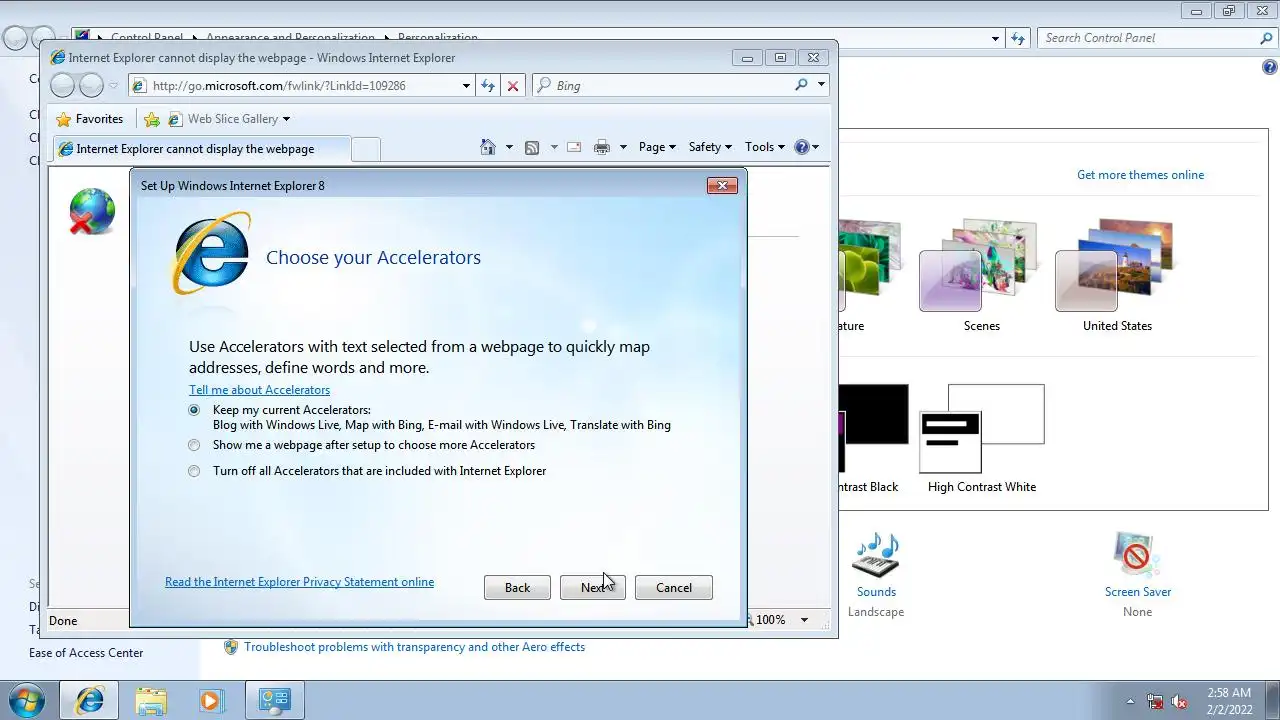Open the Internet Explorer Privacy Statement link
The image size is (1280, 720).
[299, 581]
